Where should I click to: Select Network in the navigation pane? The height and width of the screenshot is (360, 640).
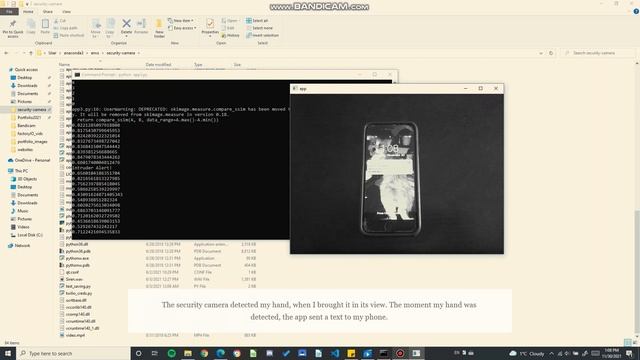[22, 245]
